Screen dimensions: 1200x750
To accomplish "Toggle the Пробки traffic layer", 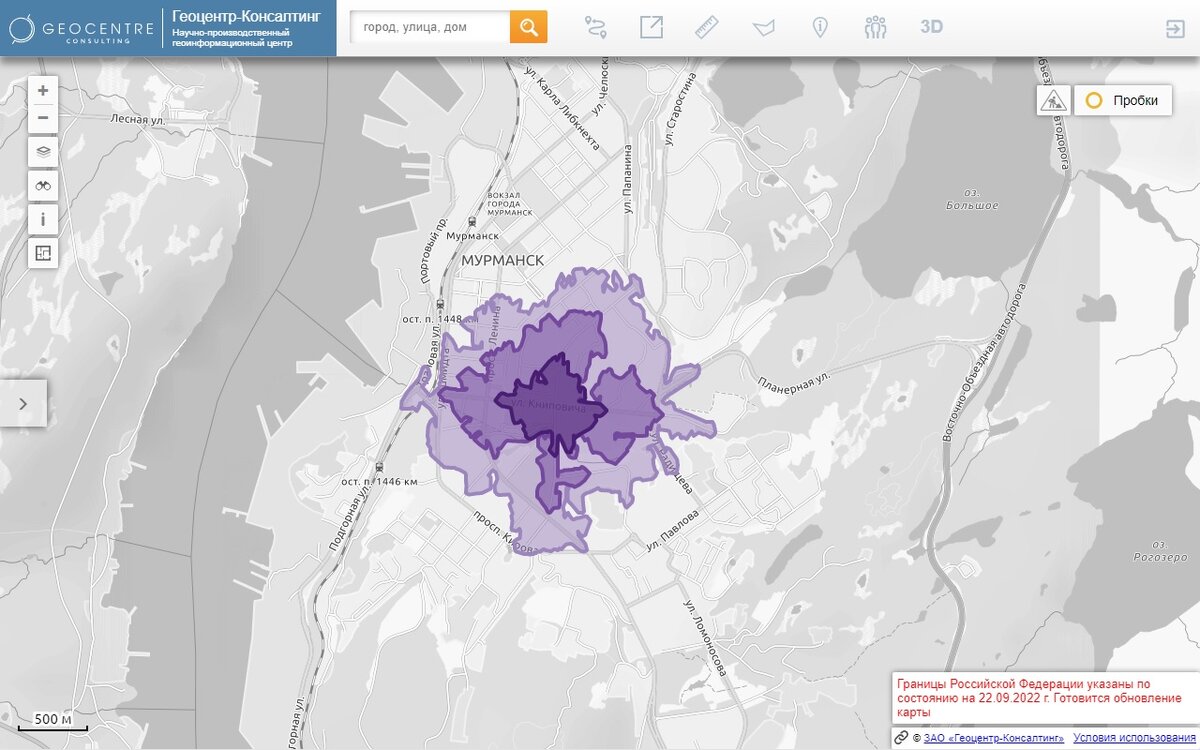I will click(x=1123, y=100).
